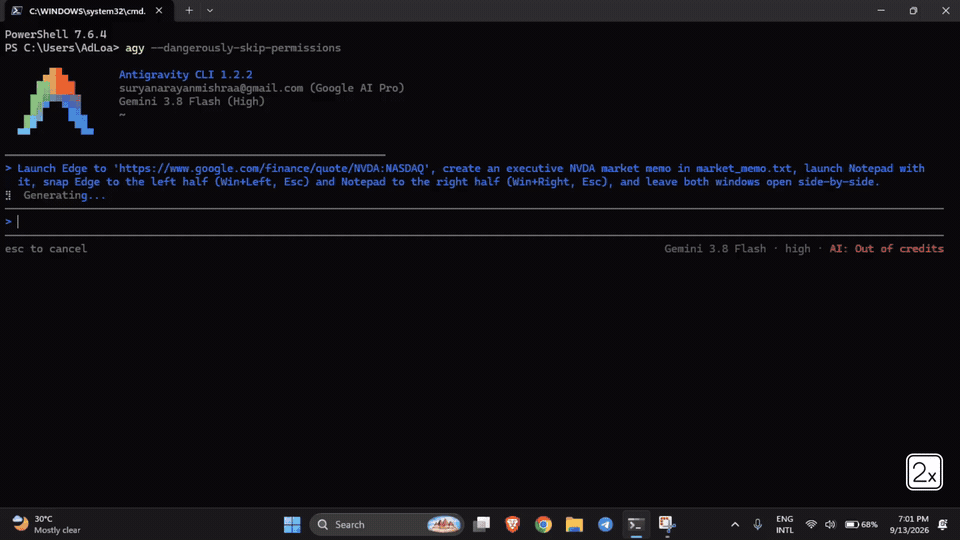The image size is (960, 540).
Task: Open File Explorer from taskbar
Action: 574,525
